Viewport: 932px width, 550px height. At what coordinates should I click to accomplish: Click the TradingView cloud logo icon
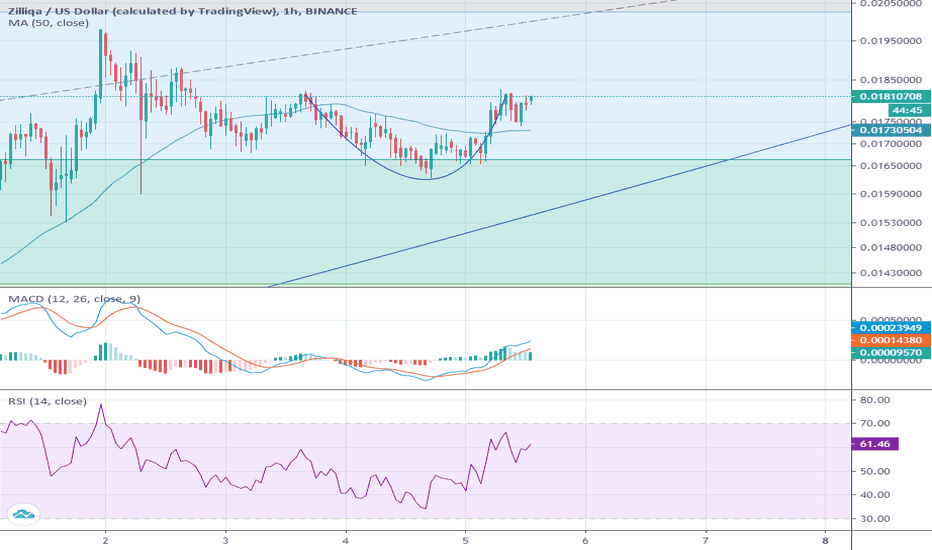pyautogui.click(x=23, y=514)
